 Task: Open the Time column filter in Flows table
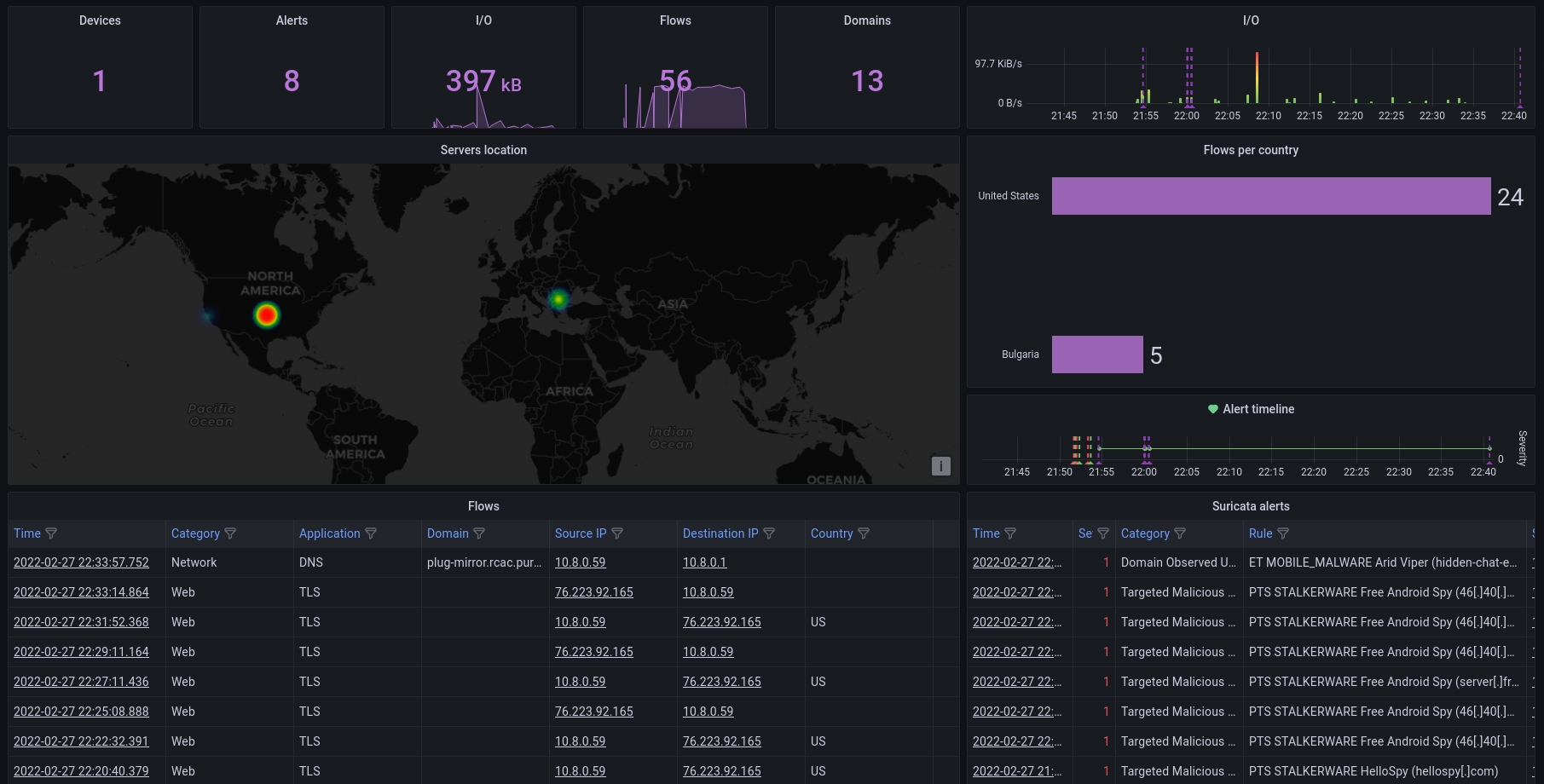(x=51, y=533)
